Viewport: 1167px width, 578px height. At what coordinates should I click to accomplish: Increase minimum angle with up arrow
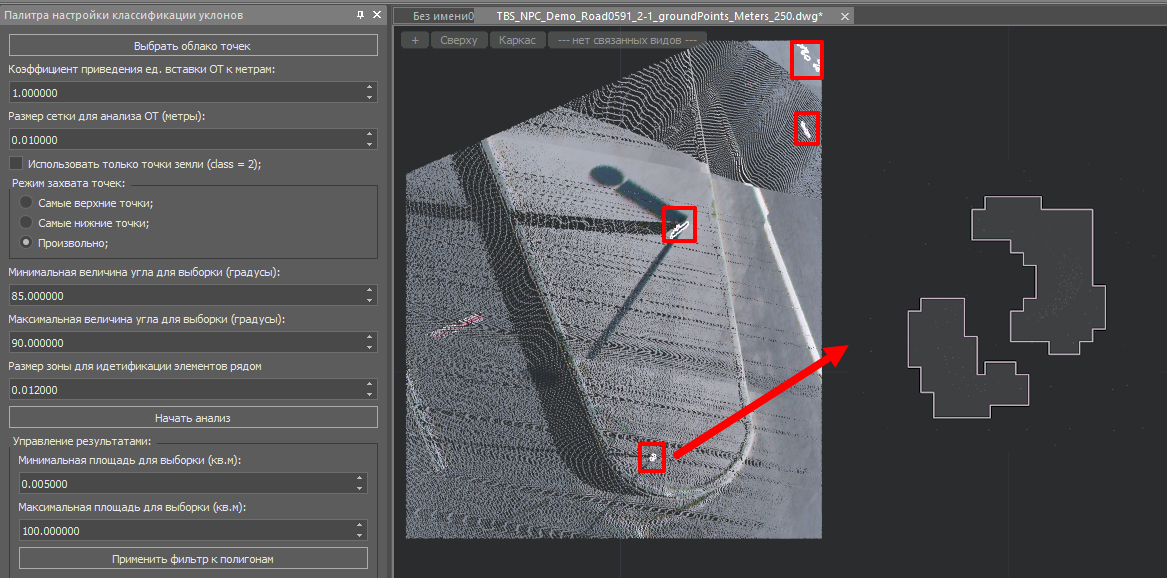[370, 291]
